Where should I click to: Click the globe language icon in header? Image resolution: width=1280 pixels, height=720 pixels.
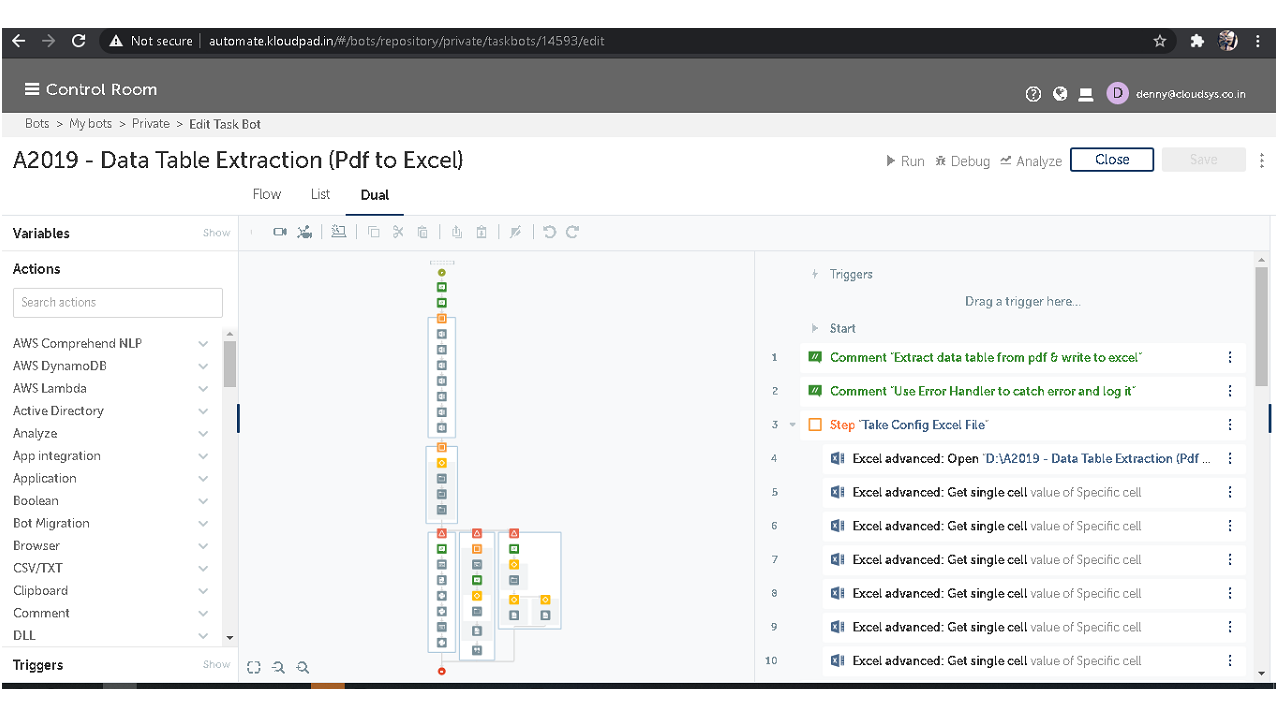(x=1060, y=94)
